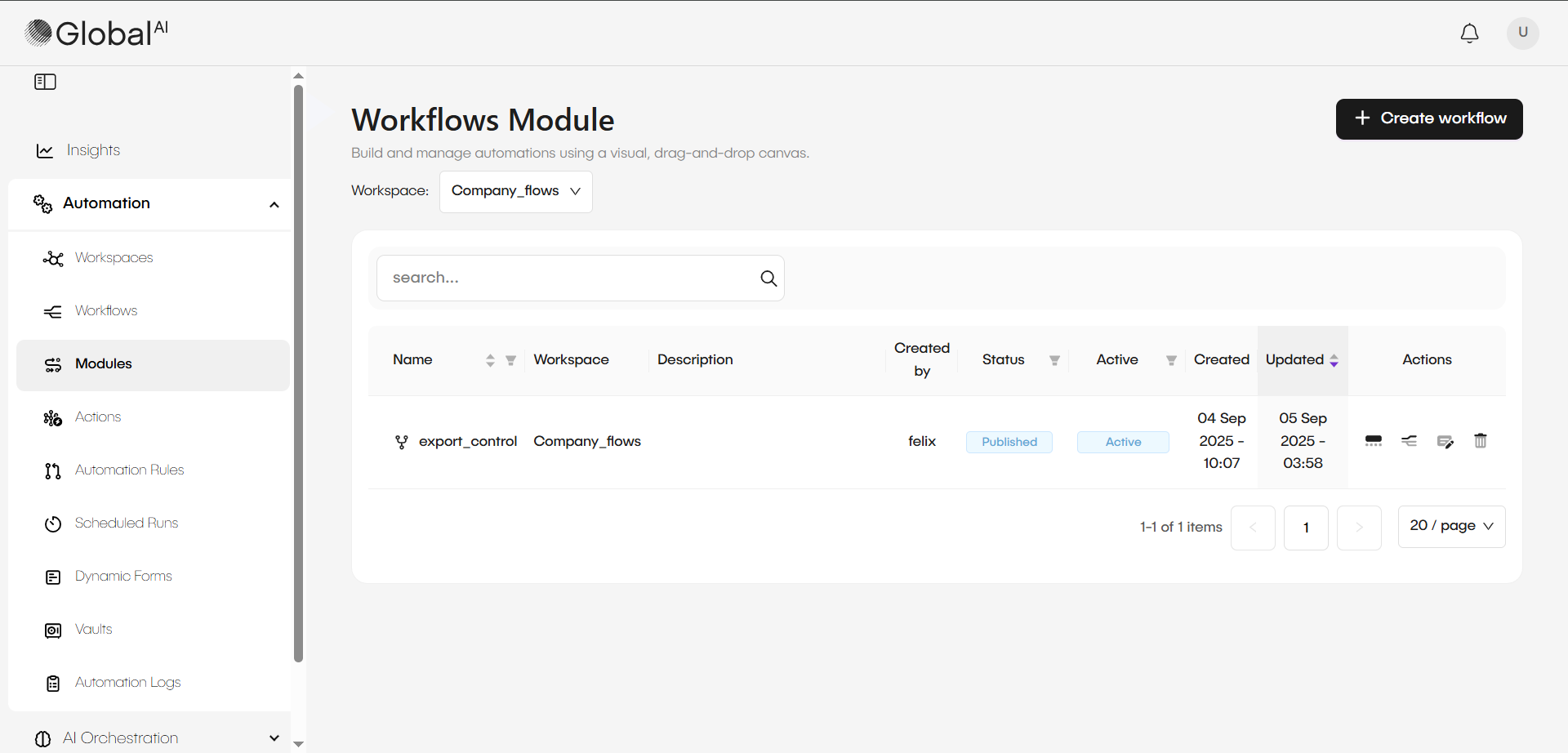Click the edit pencil icon for export_control
1568x753 pixels.
(1445, 442)
